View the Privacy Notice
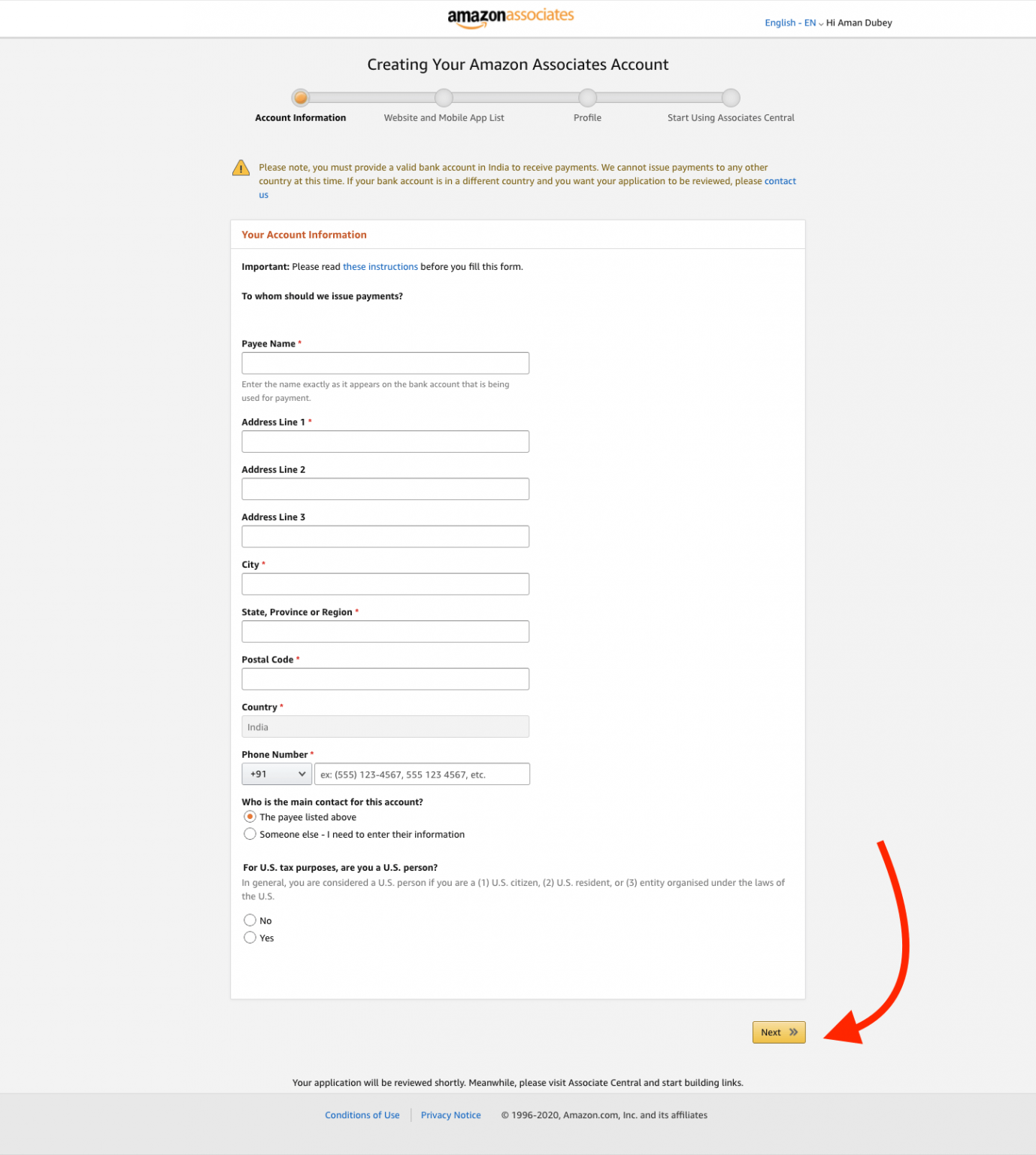 pyautogui.click(x=450, y=1115)
